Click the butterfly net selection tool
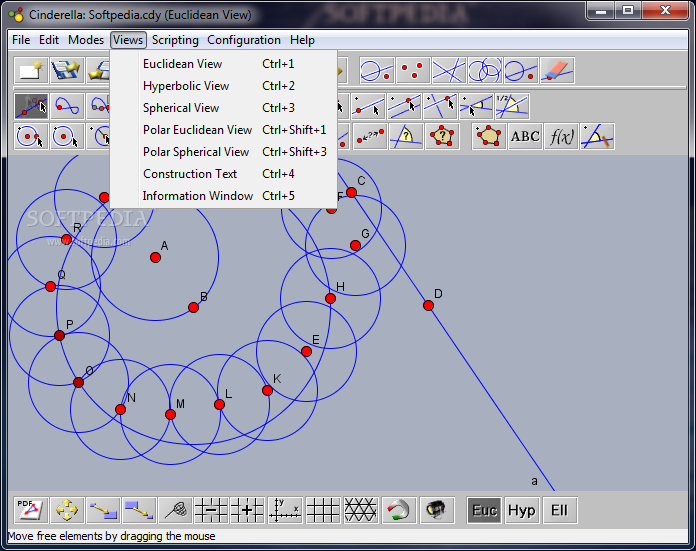Image resolution: width=696 pixels, height=551 pixels. pyautogui.click(x=175, y=510)
